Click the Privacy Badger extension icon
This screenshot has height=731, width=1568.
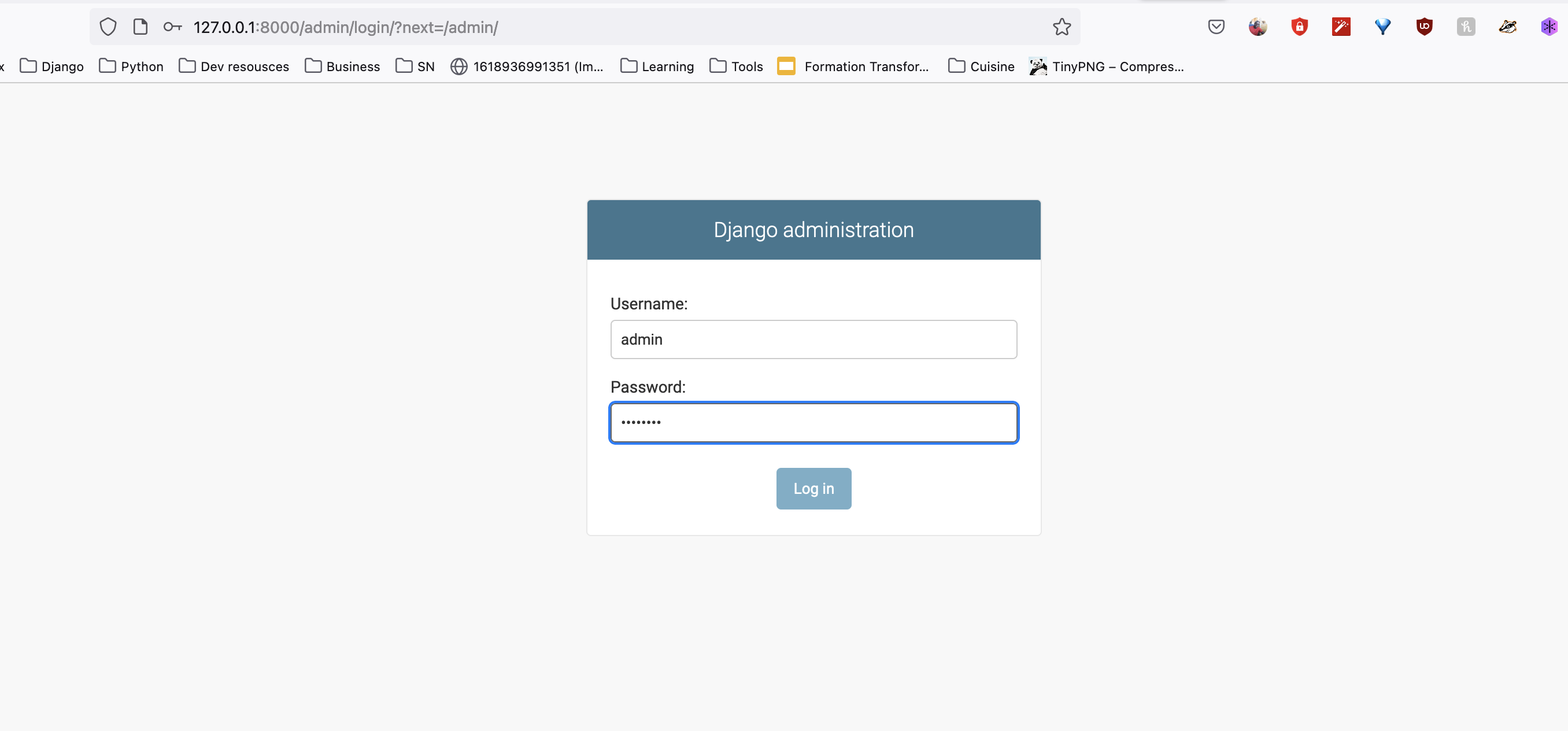[1508, 27]
